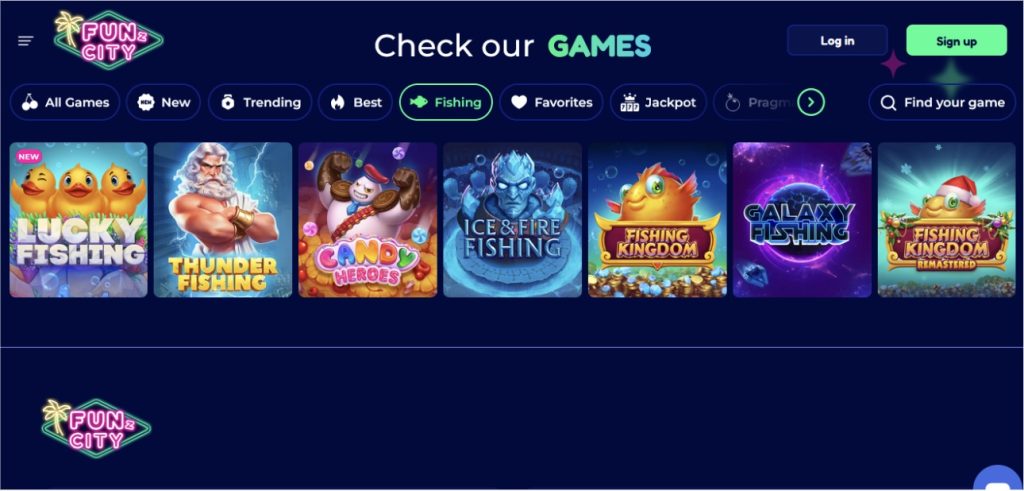The height and width of the screenshot is (491, 1024).
Task: Open the Thunder Fishing game thumbnail
Action: 223,220
